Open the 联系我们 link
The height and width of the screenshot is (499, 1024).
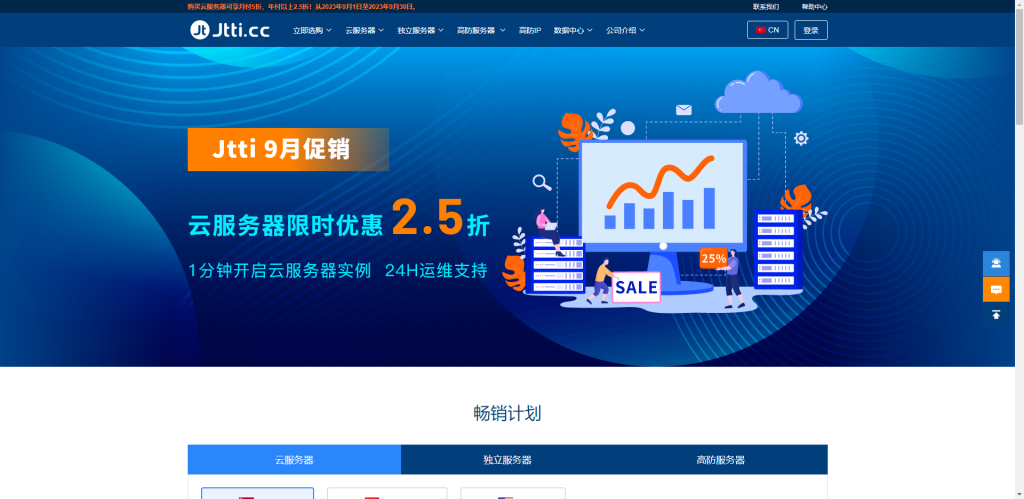765,7
